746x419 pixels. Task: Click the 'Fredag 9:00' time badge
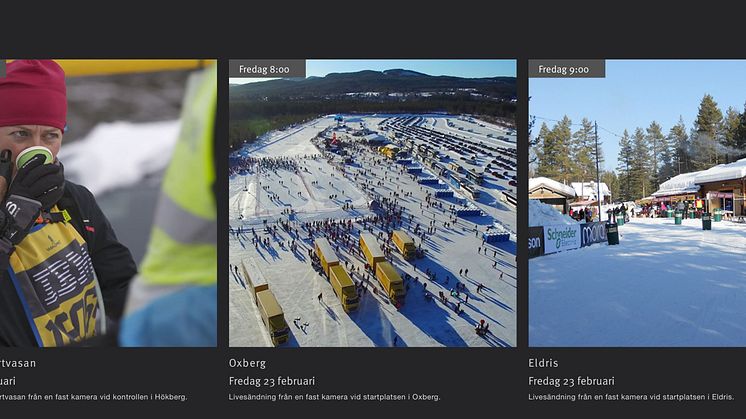[x=567, y=68]
